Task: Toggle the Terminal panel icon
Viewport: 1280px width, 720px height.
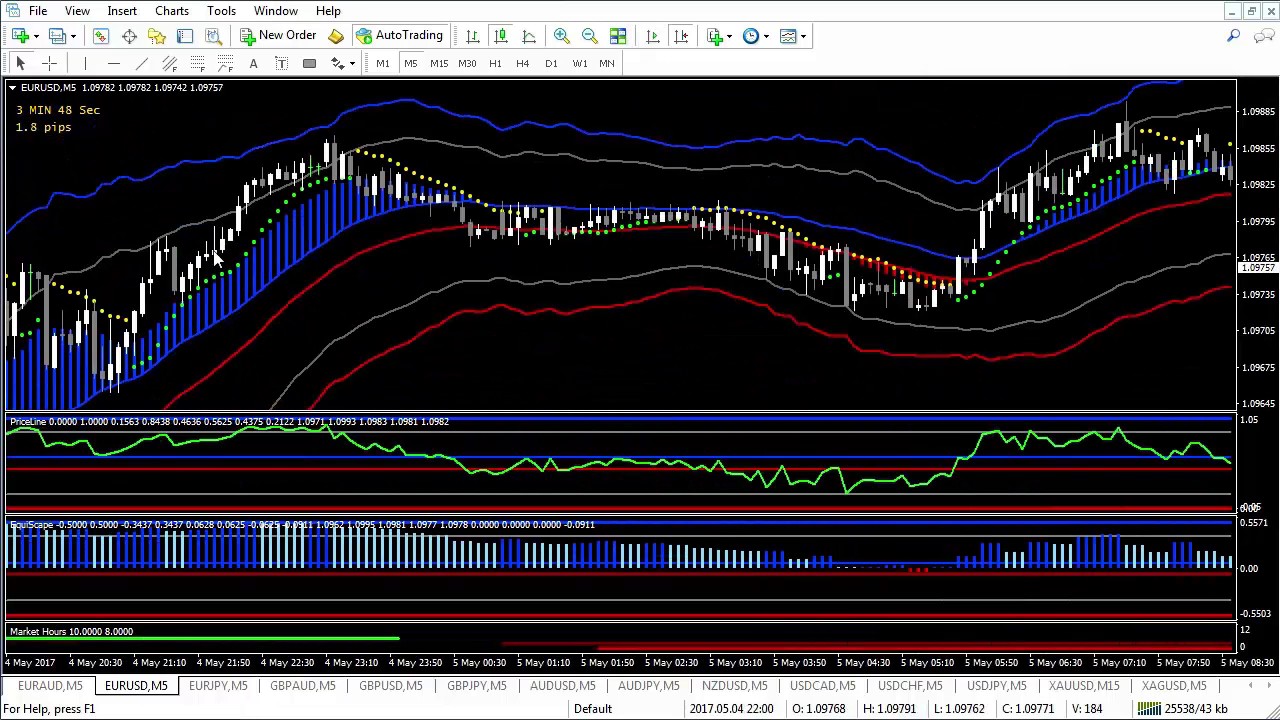Action: click(185, 36)
